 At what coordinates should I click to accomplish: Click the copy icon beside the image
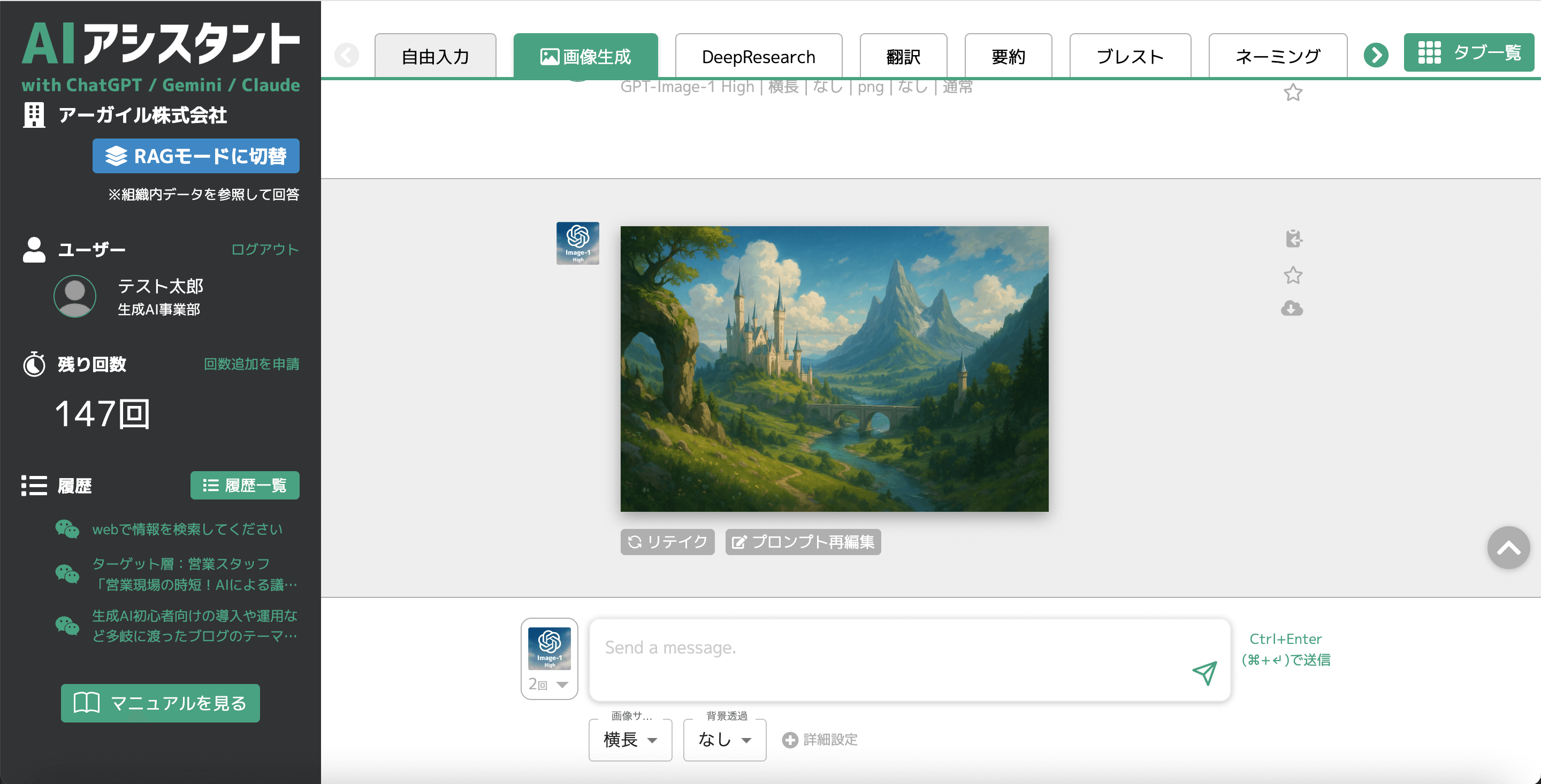[1293, 239]
